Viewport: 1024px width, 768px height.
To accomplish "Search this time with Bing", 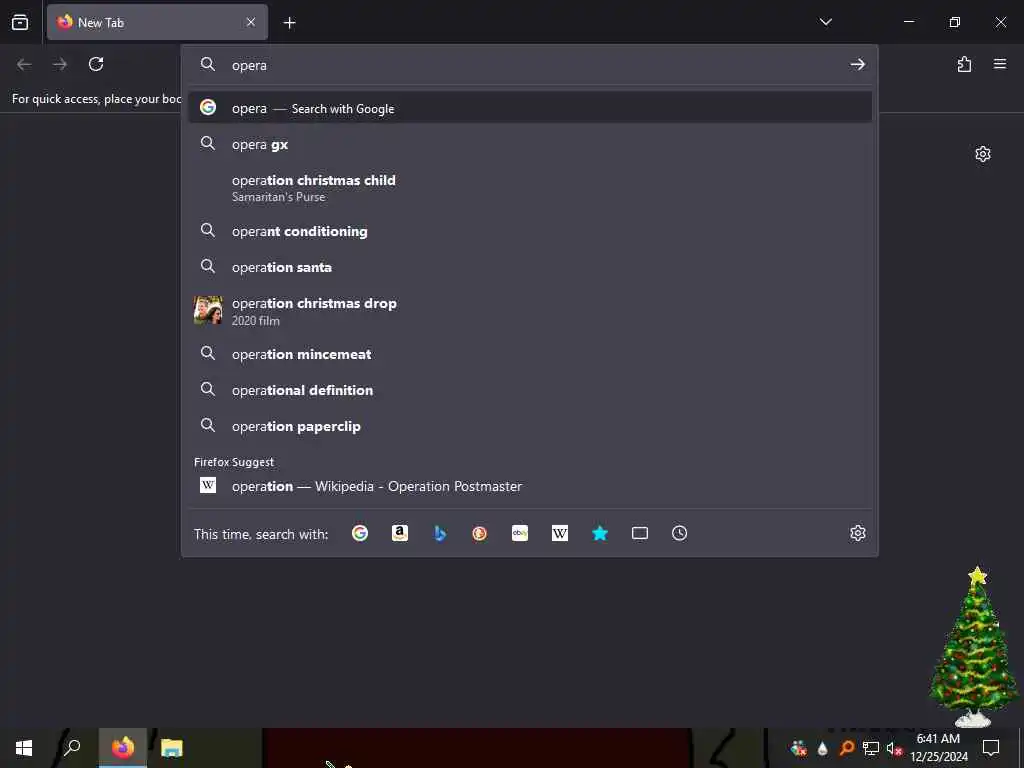I will click(440, 534).
